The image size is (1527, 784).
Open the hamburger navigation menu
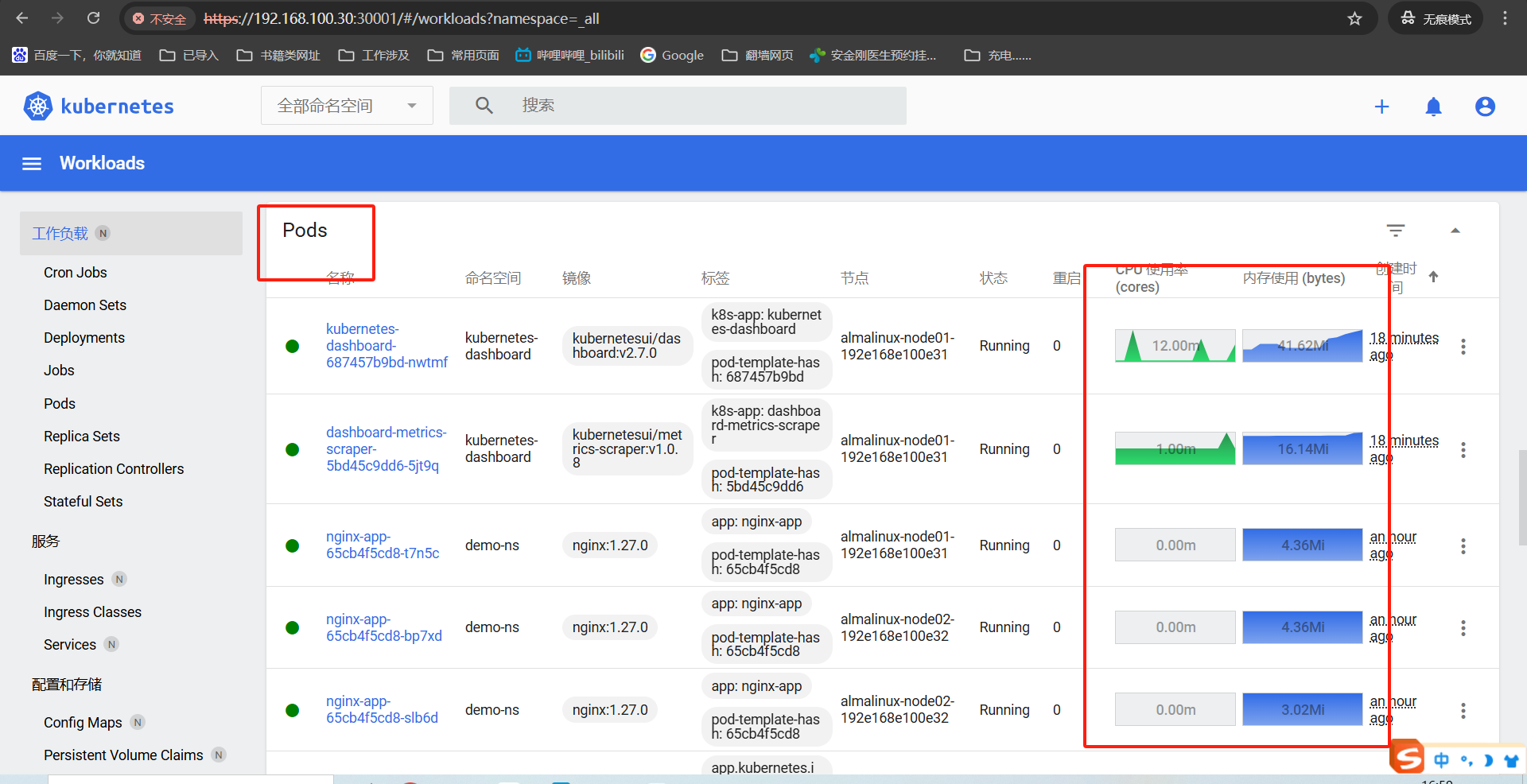32,164
